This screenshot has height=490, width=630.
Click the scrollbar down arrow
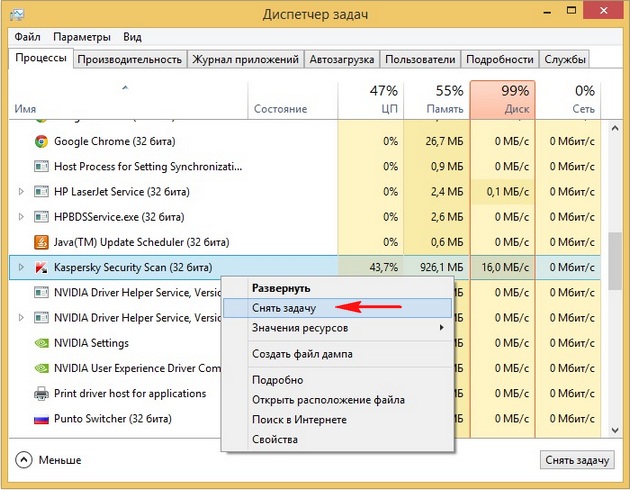(x=615, y=430)
